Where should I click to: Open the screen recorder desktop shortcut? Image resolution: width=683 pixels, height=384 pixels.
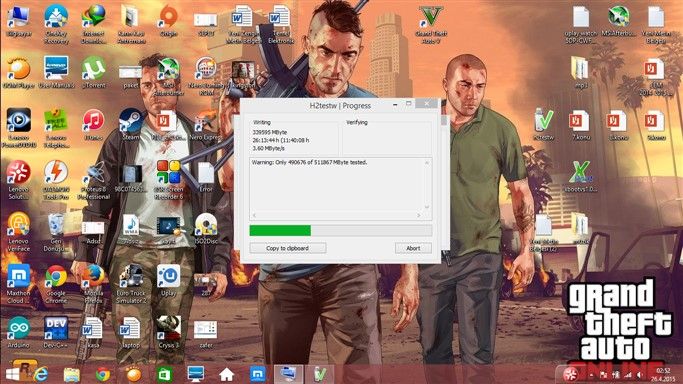169,180
